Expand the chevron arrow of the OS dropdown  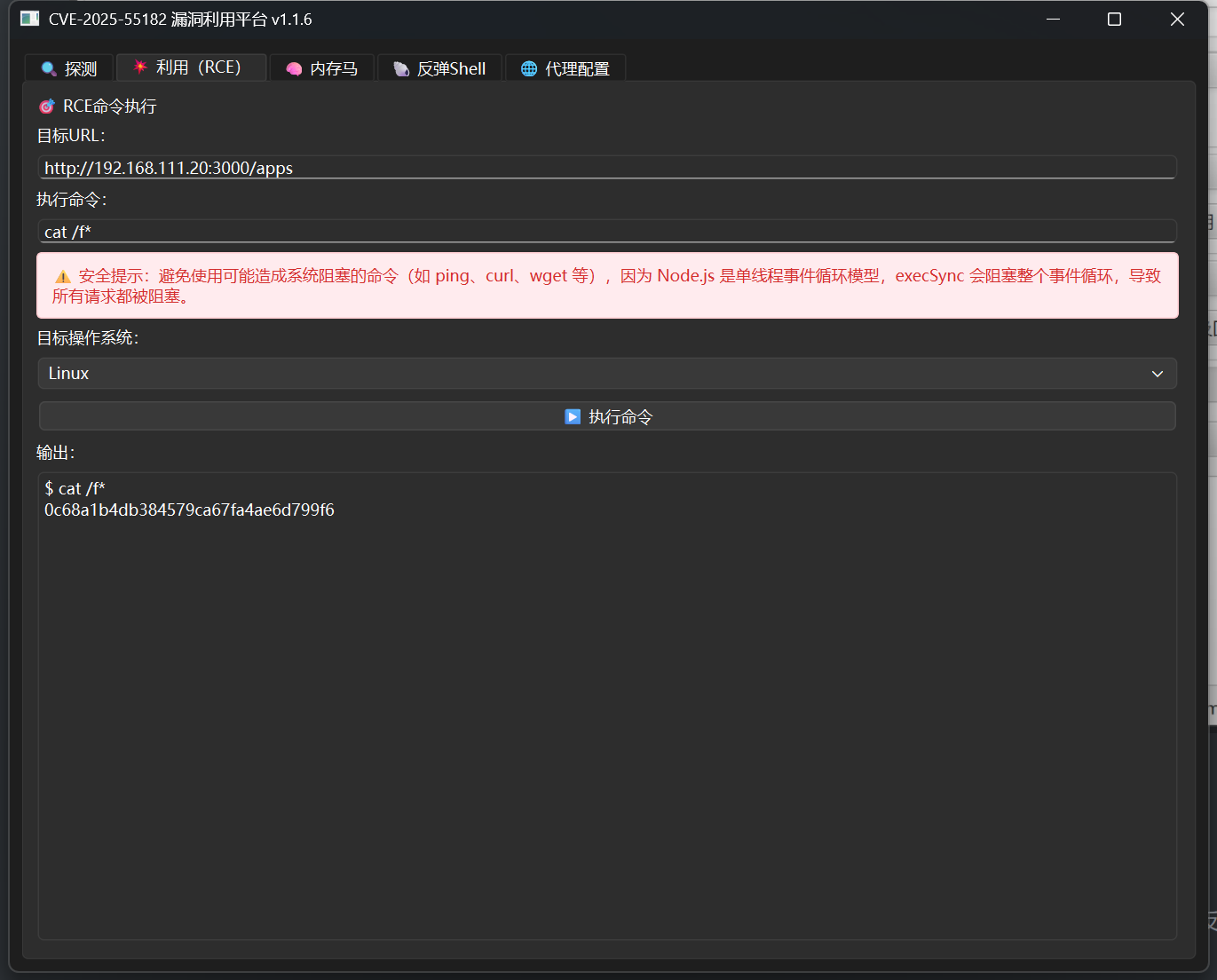[1157, 374]
